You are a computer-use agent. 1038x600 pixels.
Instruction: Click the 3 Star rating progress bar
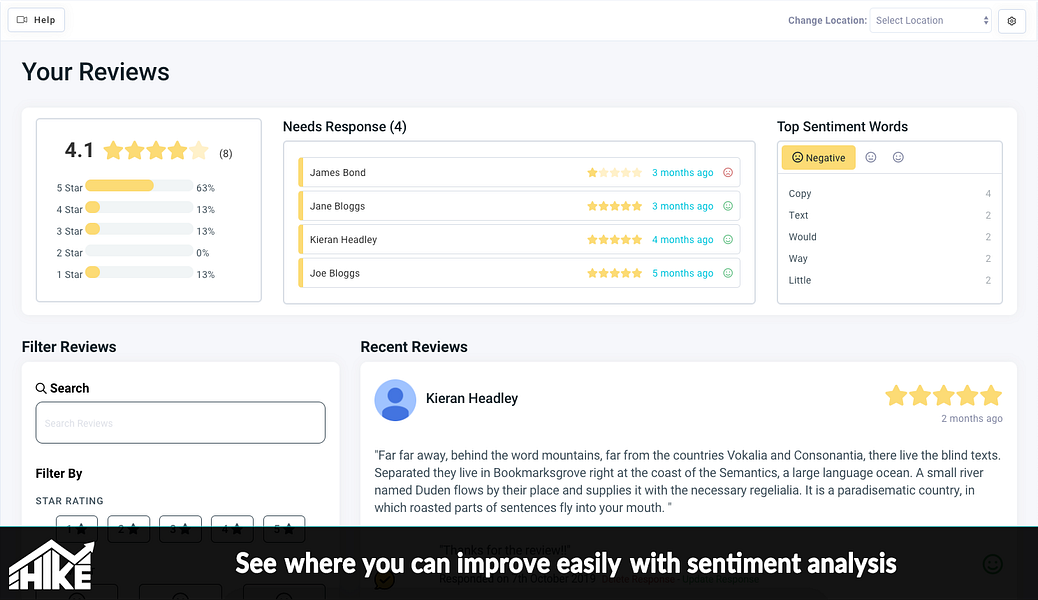click(x=139, y=229)
